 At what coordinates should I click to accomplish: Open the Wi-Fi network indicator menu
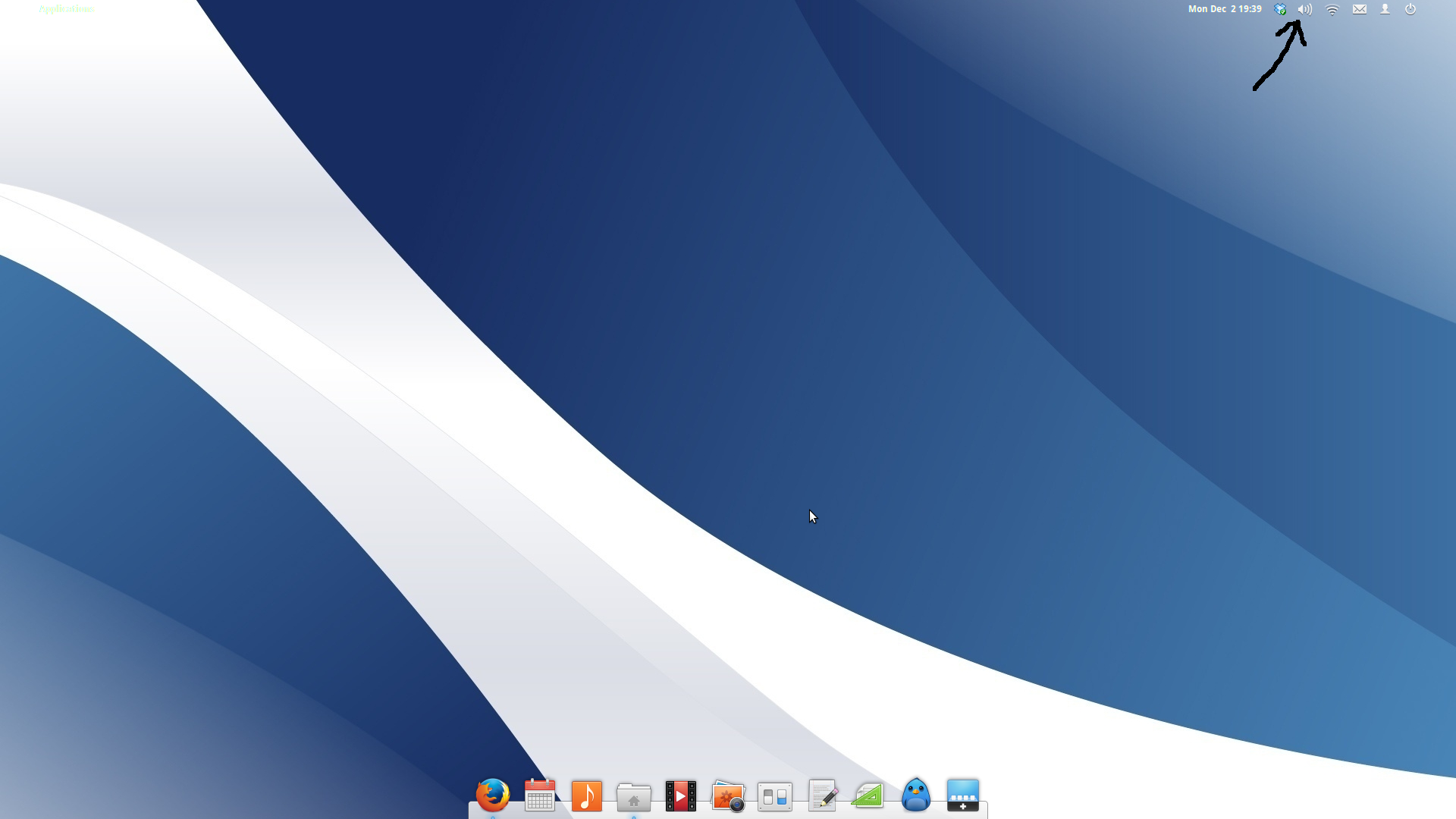tap(1332, 9)
